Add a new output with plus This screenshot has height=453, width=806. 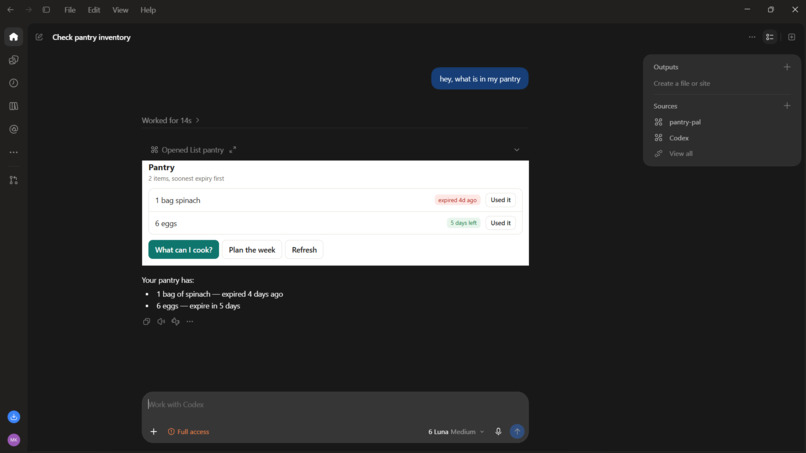tap(787, 67)
